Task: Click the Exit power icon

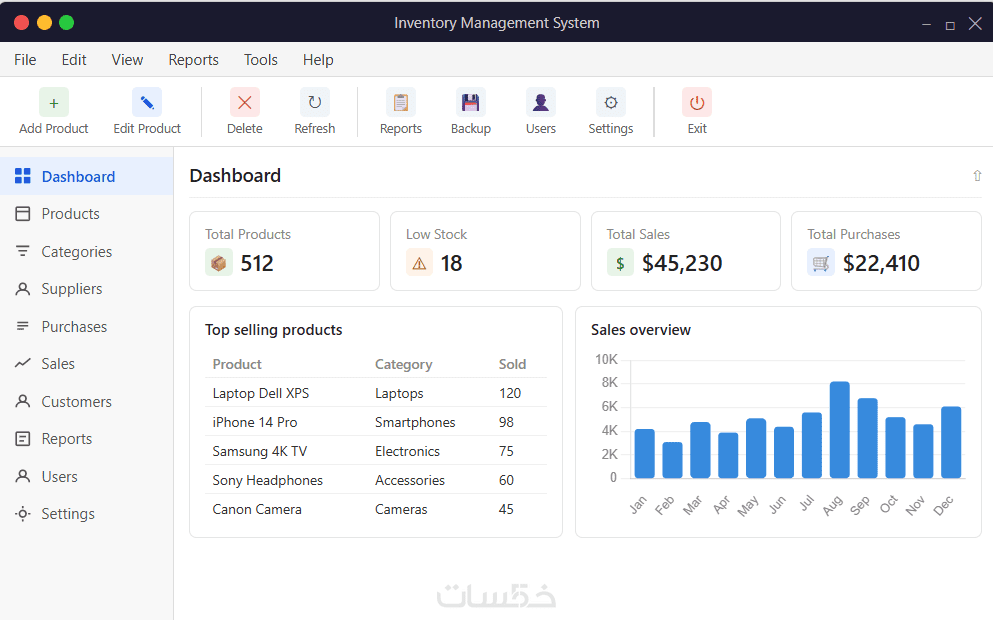Action: [697, 103]
